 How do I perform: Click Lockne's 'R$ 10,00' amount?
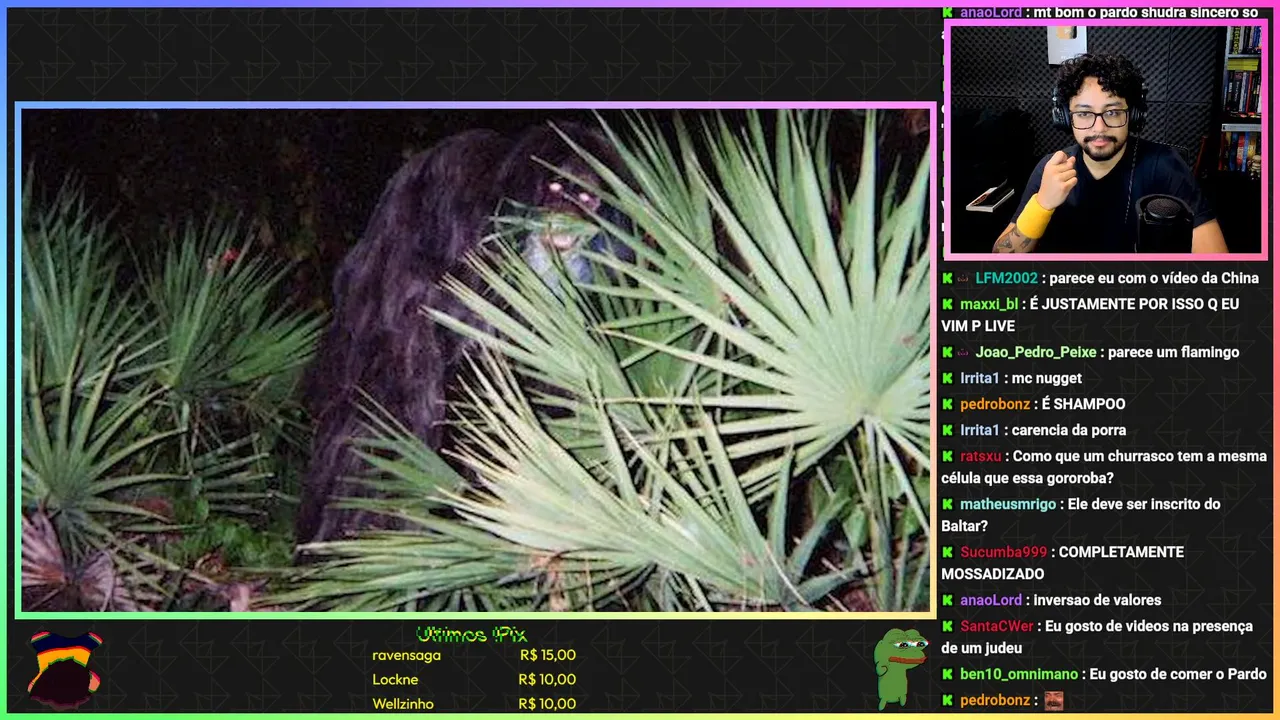click(547, 679)
